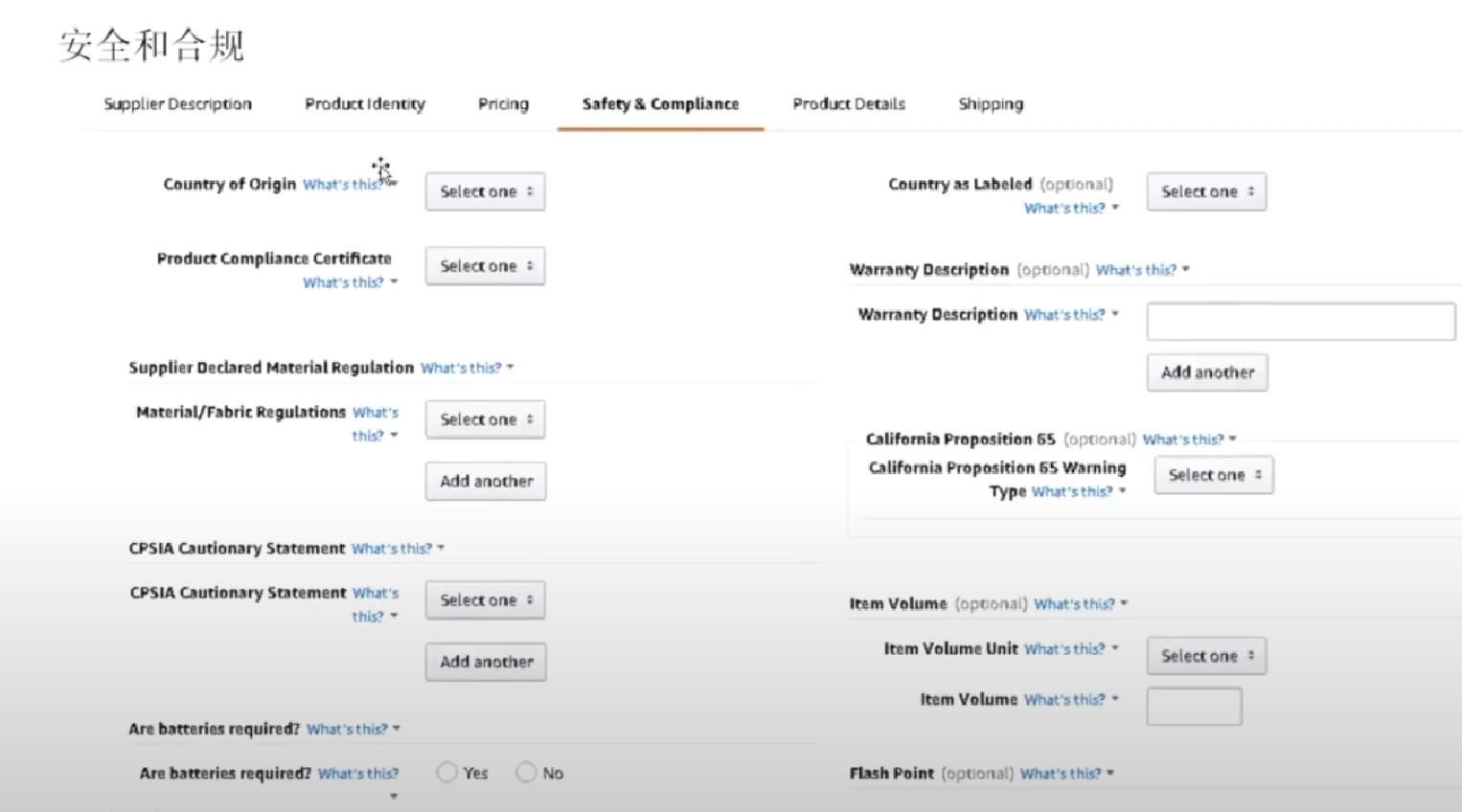Go to the Pricing tab

[503, 103]
